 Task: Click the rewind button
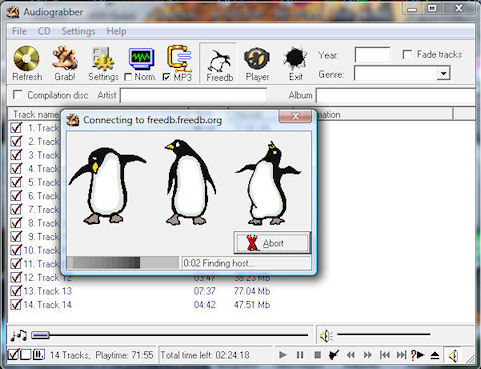tap(350, 355)
